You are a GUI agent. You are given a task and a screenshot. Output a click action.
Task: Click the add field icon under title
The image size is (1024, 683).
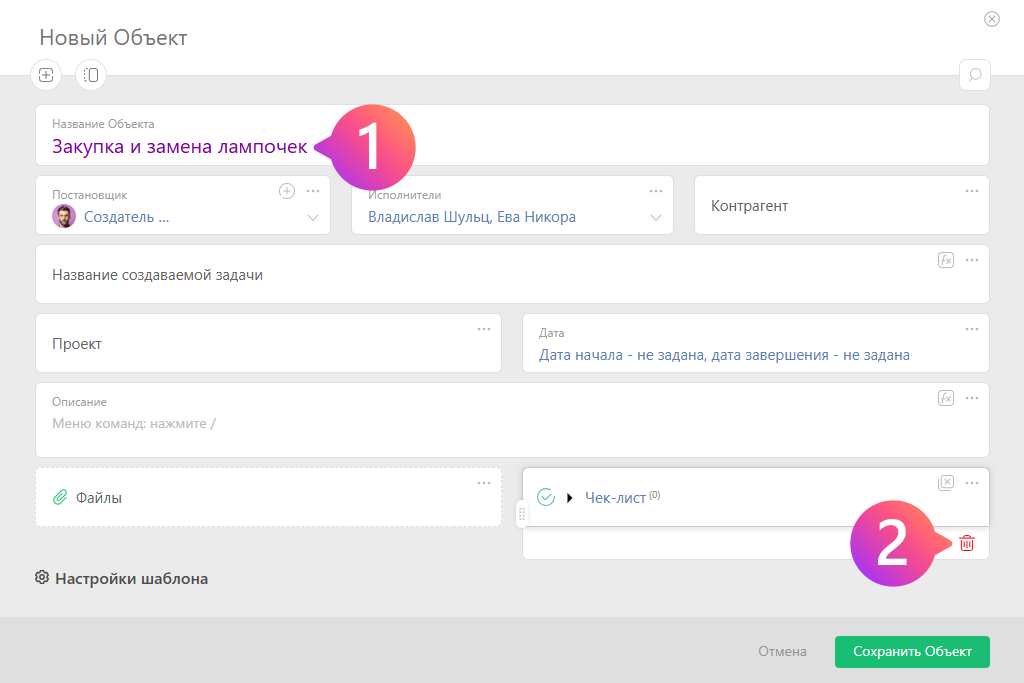[46, 74]
